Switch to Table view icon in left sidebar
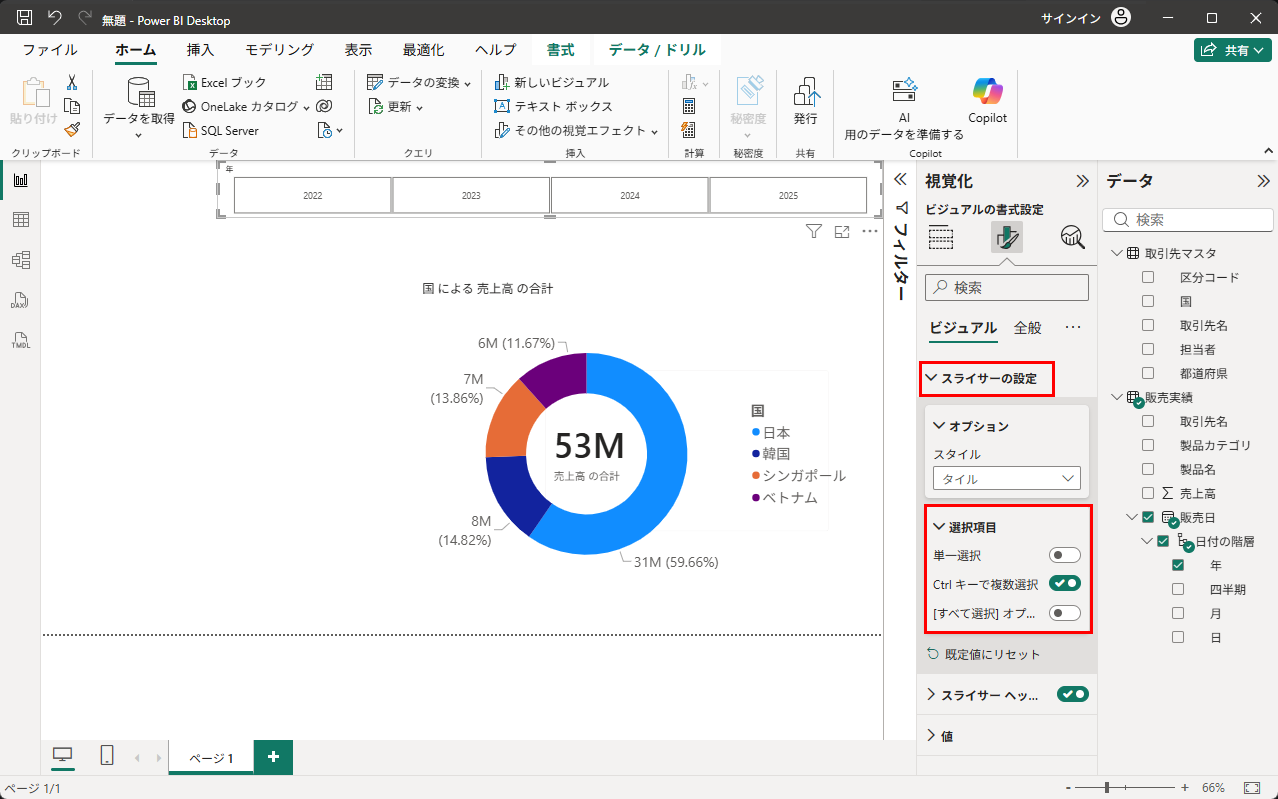Screen dimensions: 1278x799 click(21, 220)
